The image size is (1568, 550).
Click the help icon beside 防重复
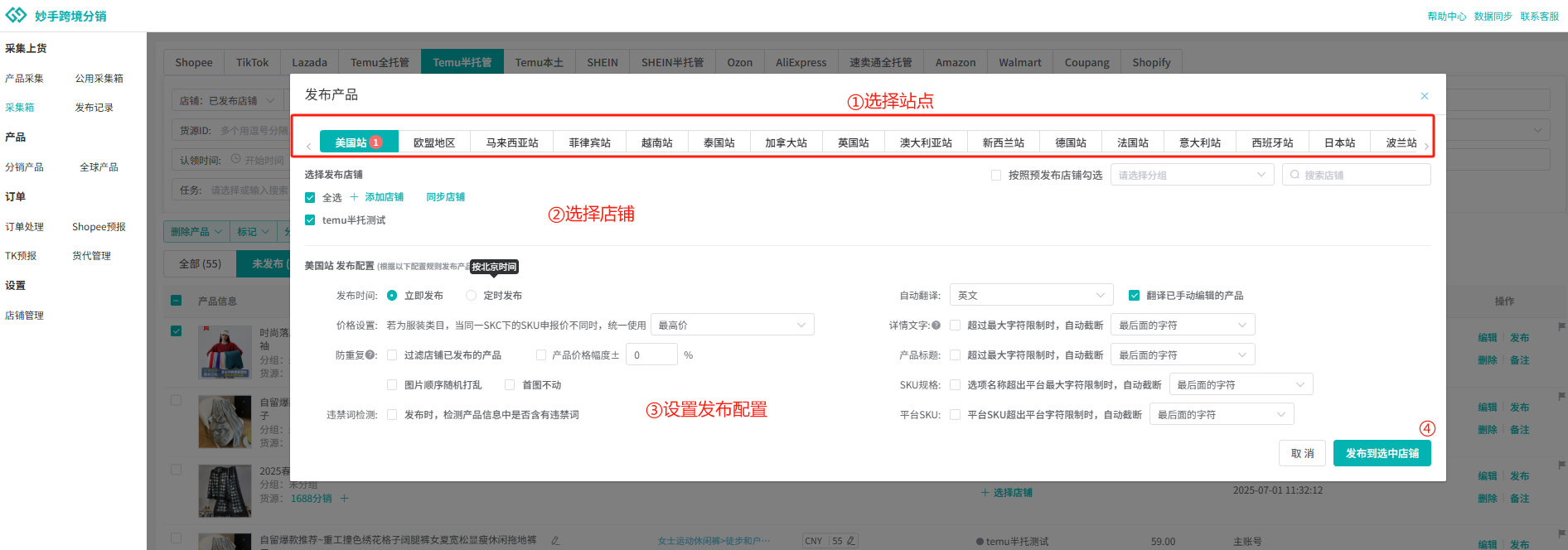[x=370, y=355]
